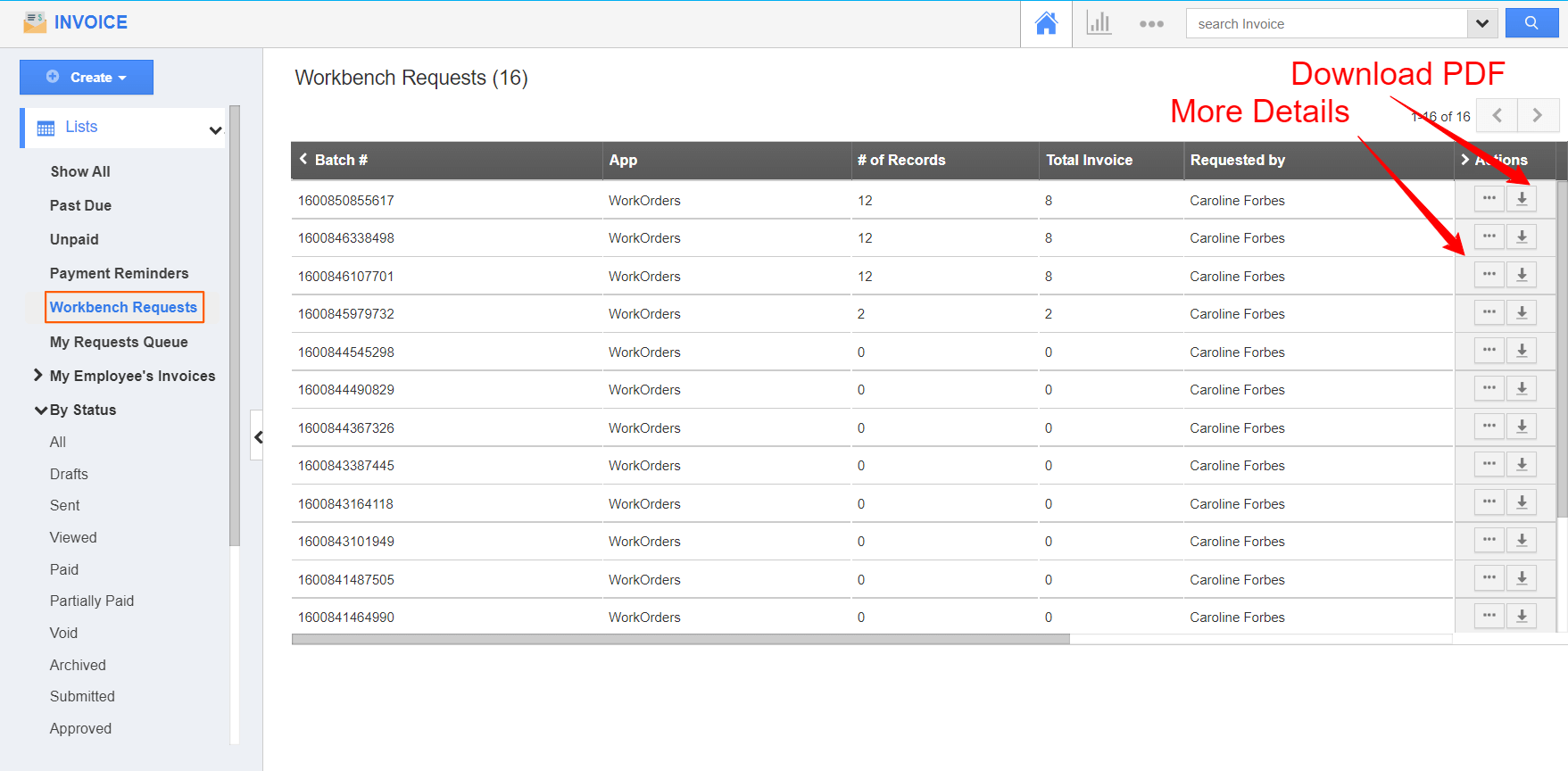Collapse the By Status section
Screen dimensions: 1568x771
click(x=40, y=410)
